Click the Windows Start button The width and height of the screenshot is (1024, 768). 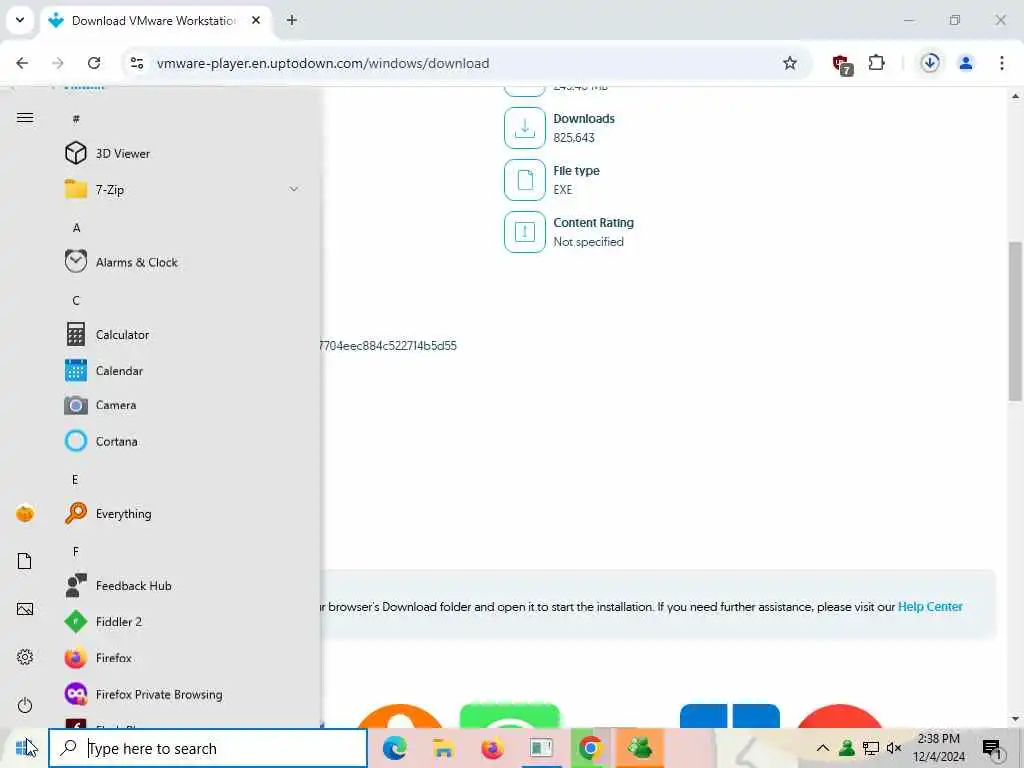[x=24, y=748]
